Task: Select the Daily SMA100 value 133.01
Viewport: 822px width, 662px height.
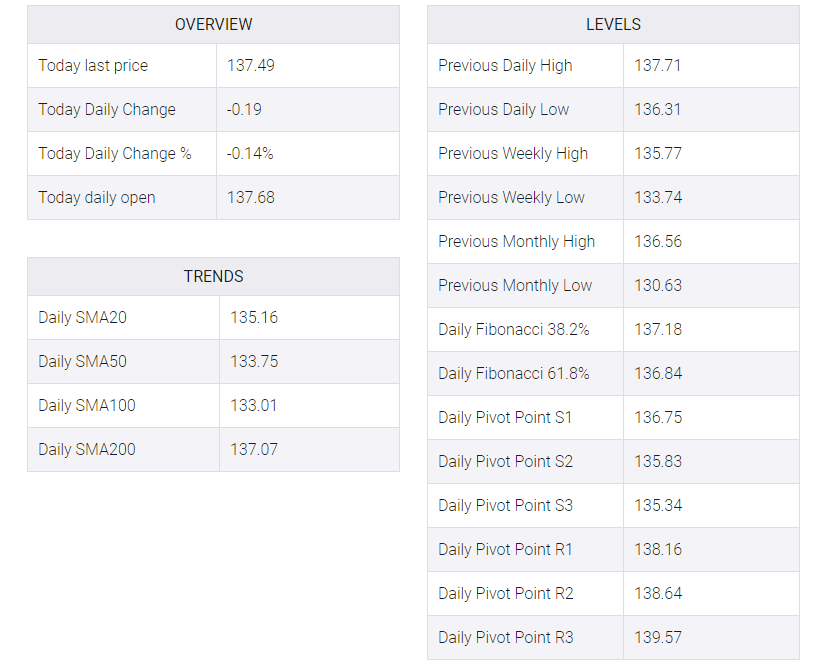Action: pos(253,405)
